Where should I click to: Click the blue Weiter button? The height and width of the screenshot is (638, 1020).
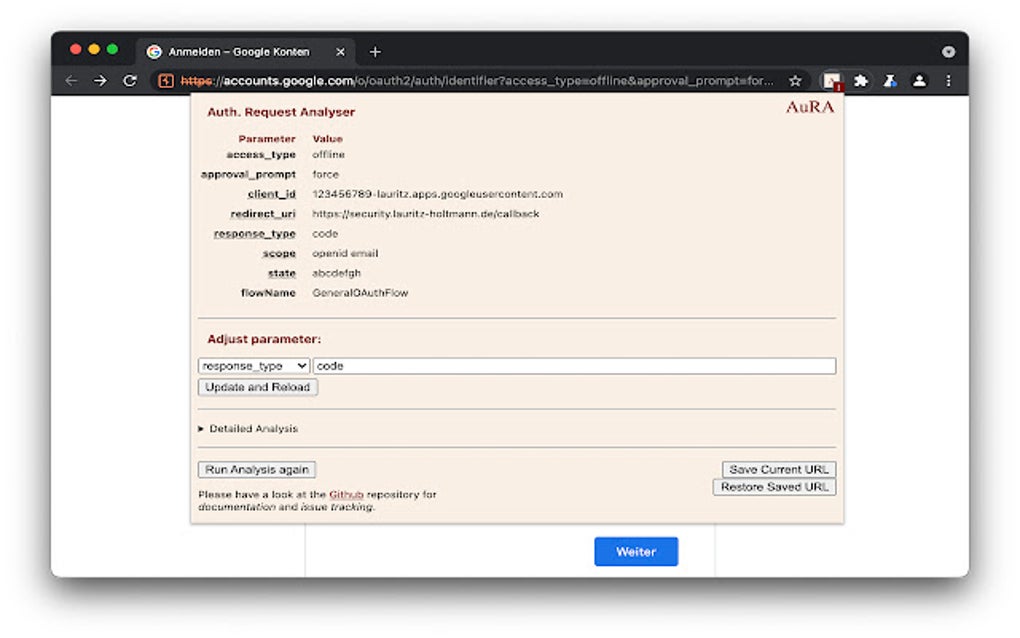[x=636, y=551]
